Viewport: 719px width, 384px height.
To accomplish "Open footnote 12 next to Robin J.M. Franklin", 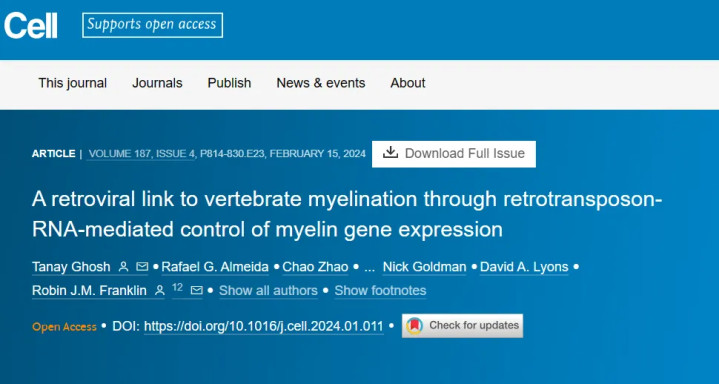I will [x=177, y=288].
